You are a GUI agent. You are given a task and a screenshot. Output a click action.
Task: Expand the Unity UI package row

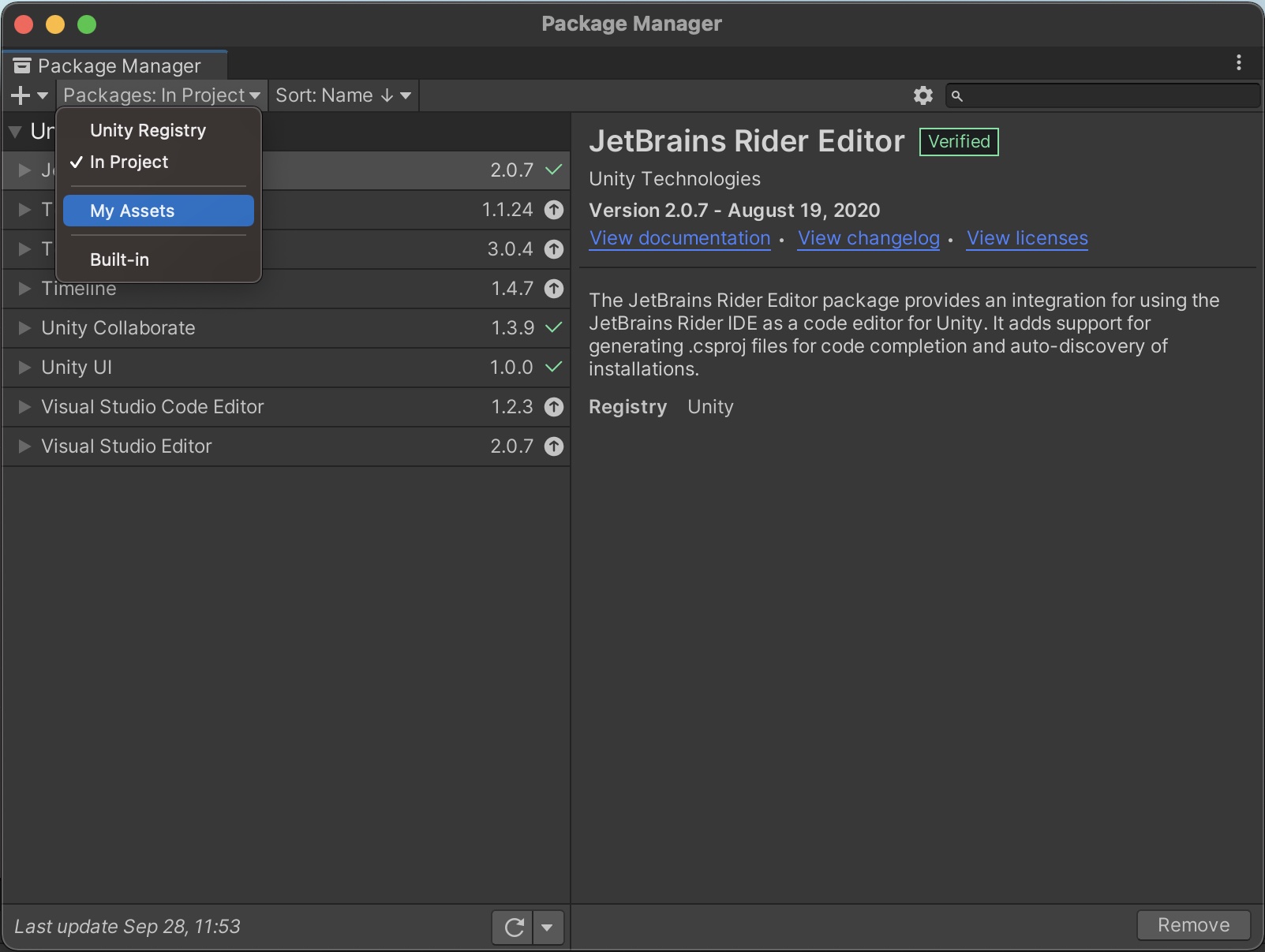[x=24, y=368]
